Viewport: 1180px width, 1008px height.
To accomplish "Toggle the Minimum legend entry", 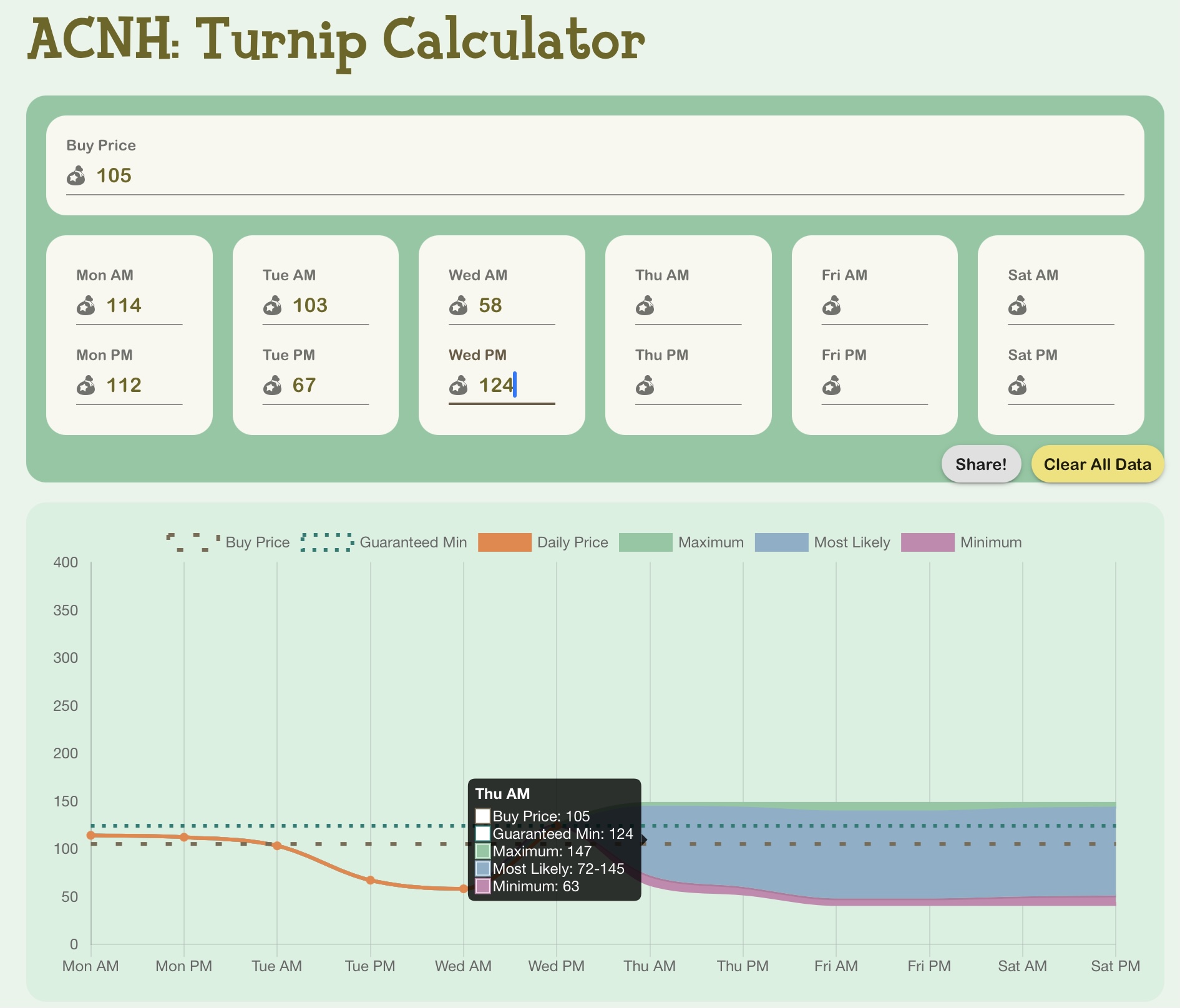I will point(961,542).
